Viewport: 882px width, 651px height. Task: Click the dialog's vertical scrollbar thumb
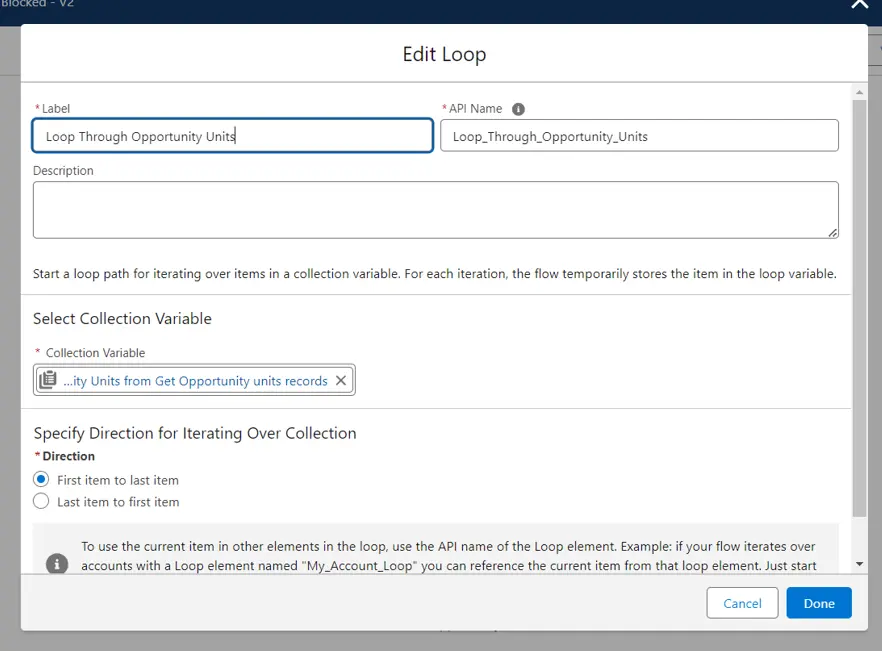pyautogui.click(x=859, y=300)
